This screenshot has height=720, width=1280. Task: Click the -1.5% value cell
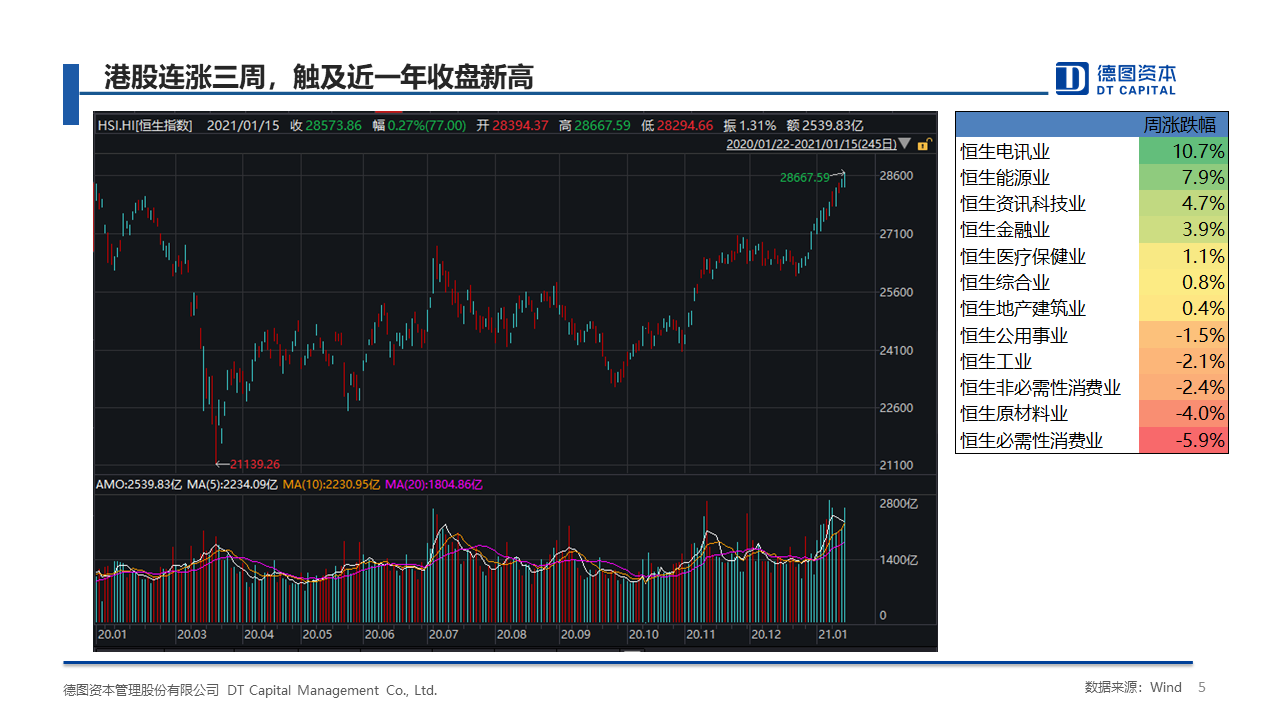coord(1184,335)
